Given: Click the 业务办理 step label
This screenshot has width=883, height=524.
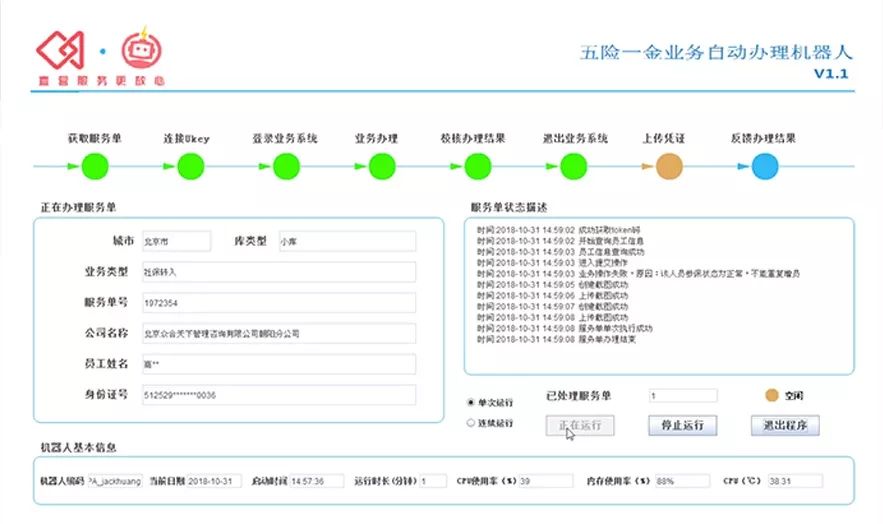Looking at the screenshot, I should click(376, 138).
